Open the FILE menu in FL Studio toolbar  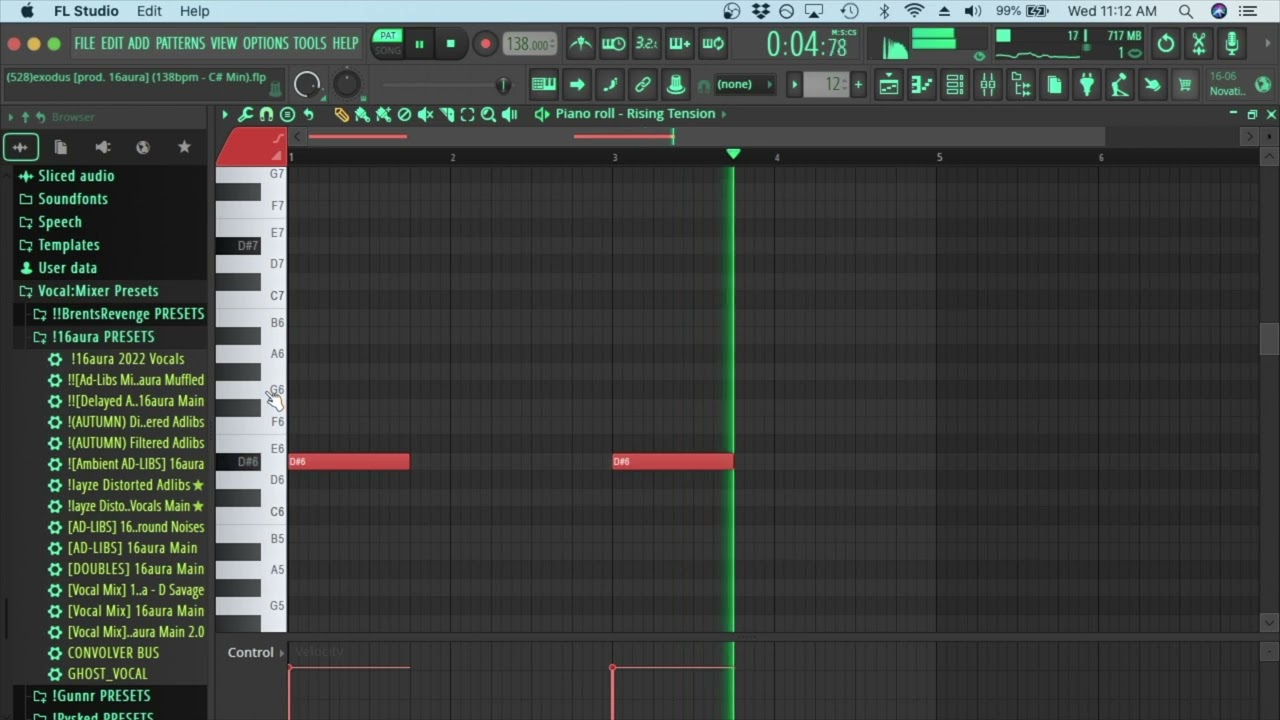(x=85, y=43)
